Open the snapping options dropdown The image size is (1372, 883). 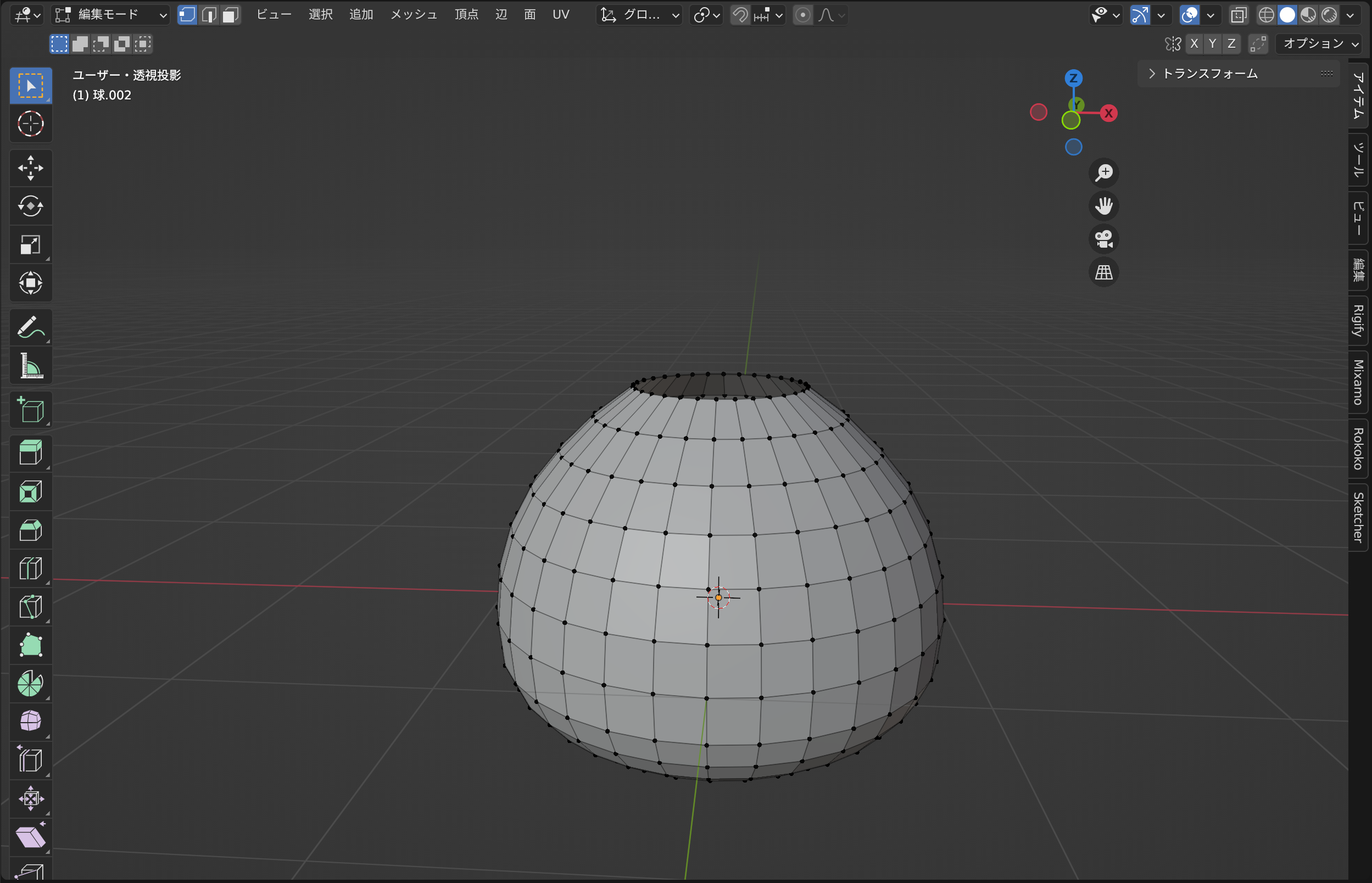coord(768,15)
